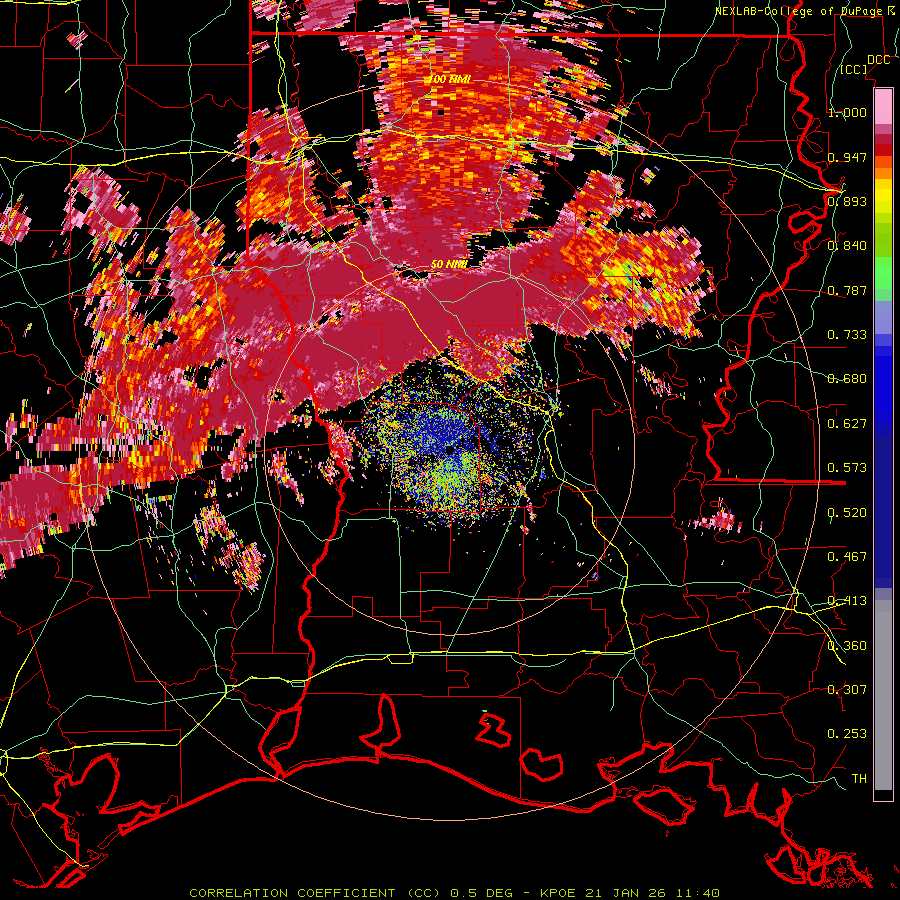Image resolution: width=900 pixels, height=900 pixels.
Task: Click the "100 NMI" range ring label
Action: point(451,79)
